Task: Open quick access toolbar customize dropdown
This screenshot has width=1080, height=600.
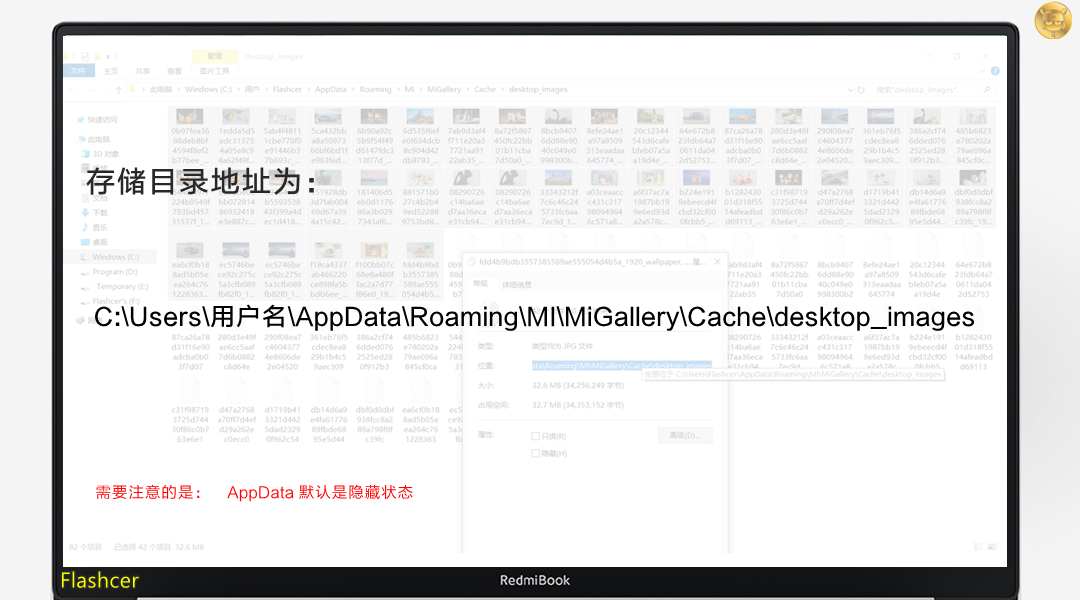Action: (x=108, y=56)
